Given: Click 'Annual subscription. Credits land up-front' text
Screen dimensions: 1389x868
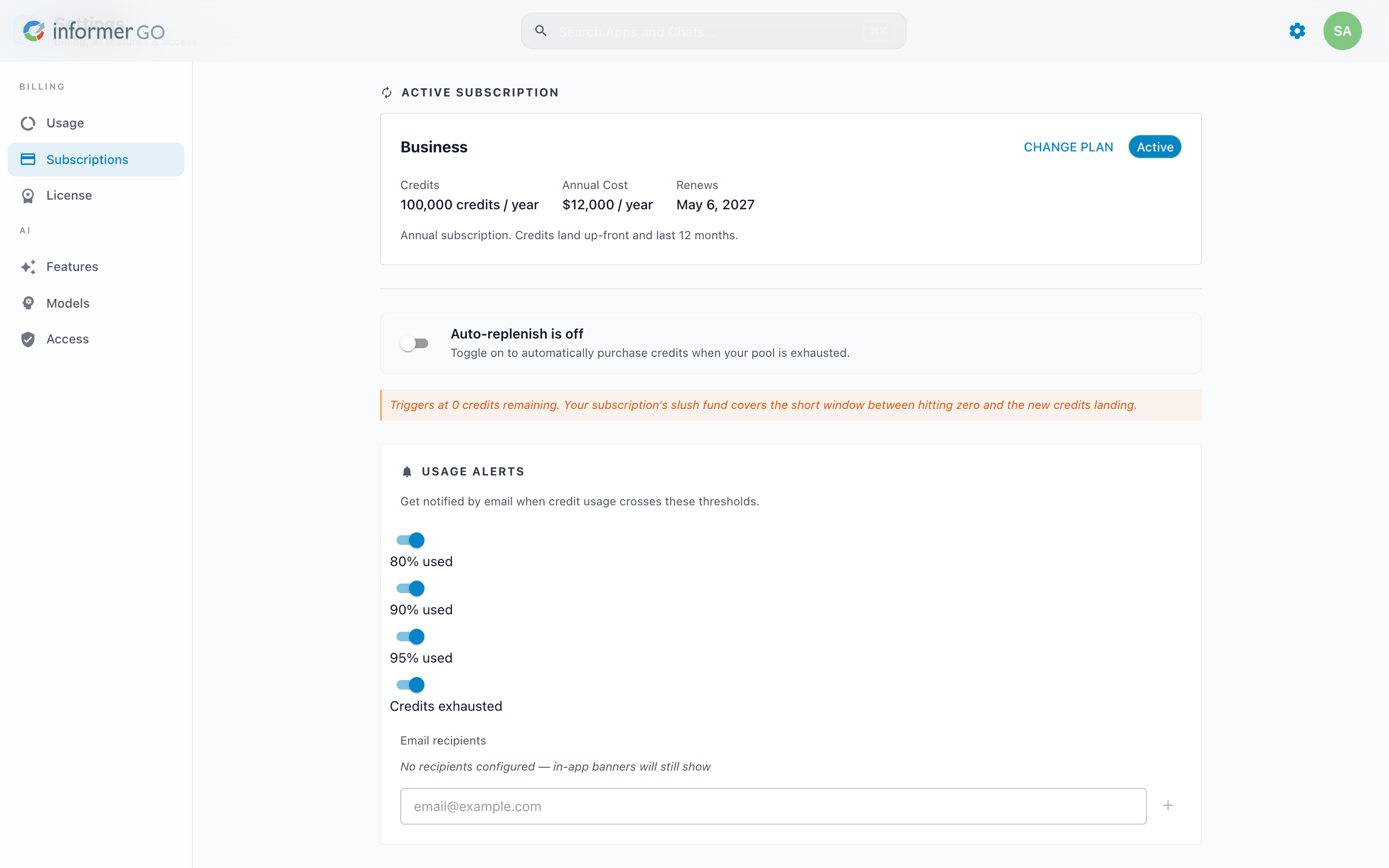Looking at the screenshot, I should point(569,235).
